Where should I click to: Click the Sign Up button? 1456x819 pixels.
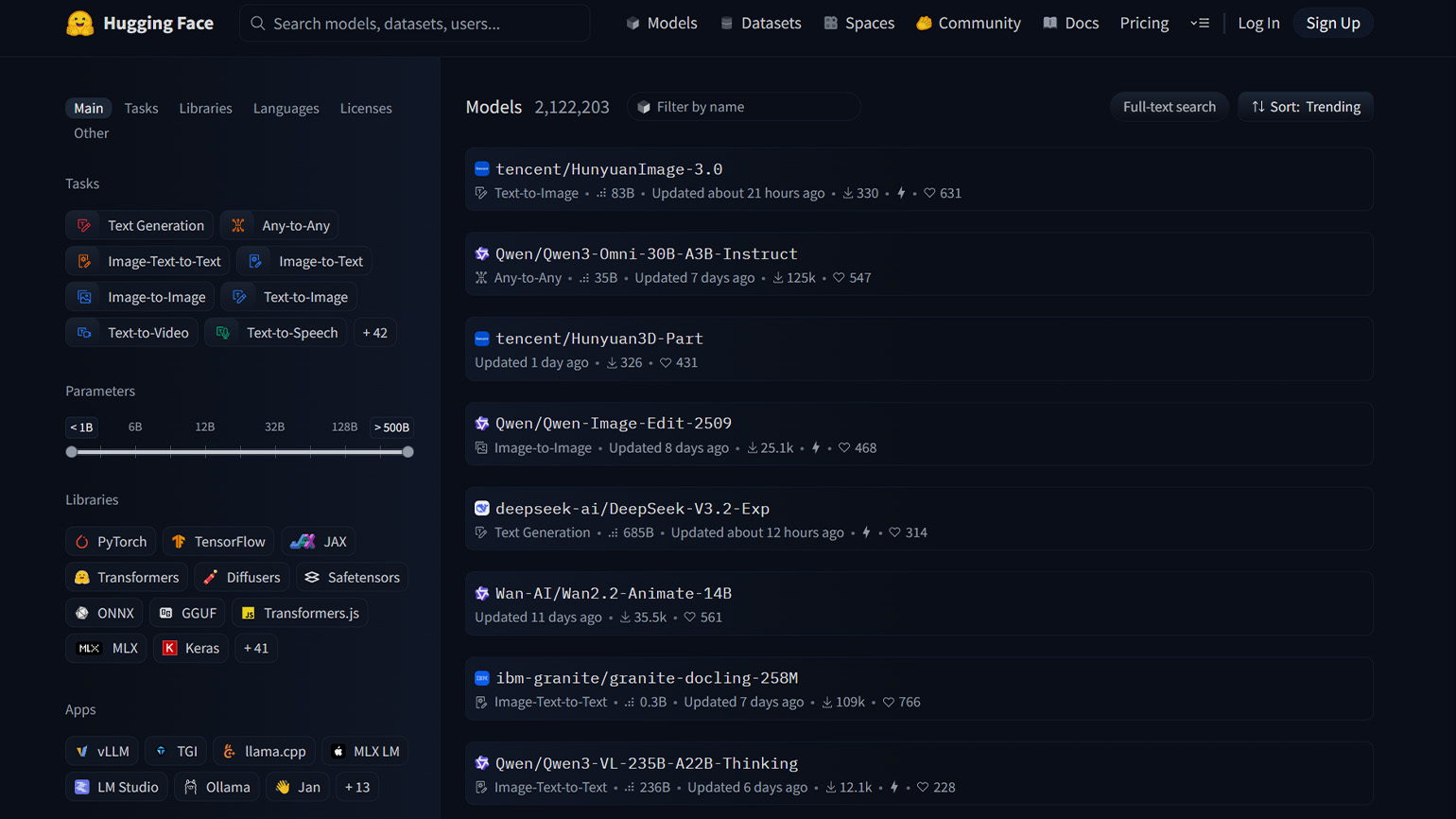point(1332,23)
